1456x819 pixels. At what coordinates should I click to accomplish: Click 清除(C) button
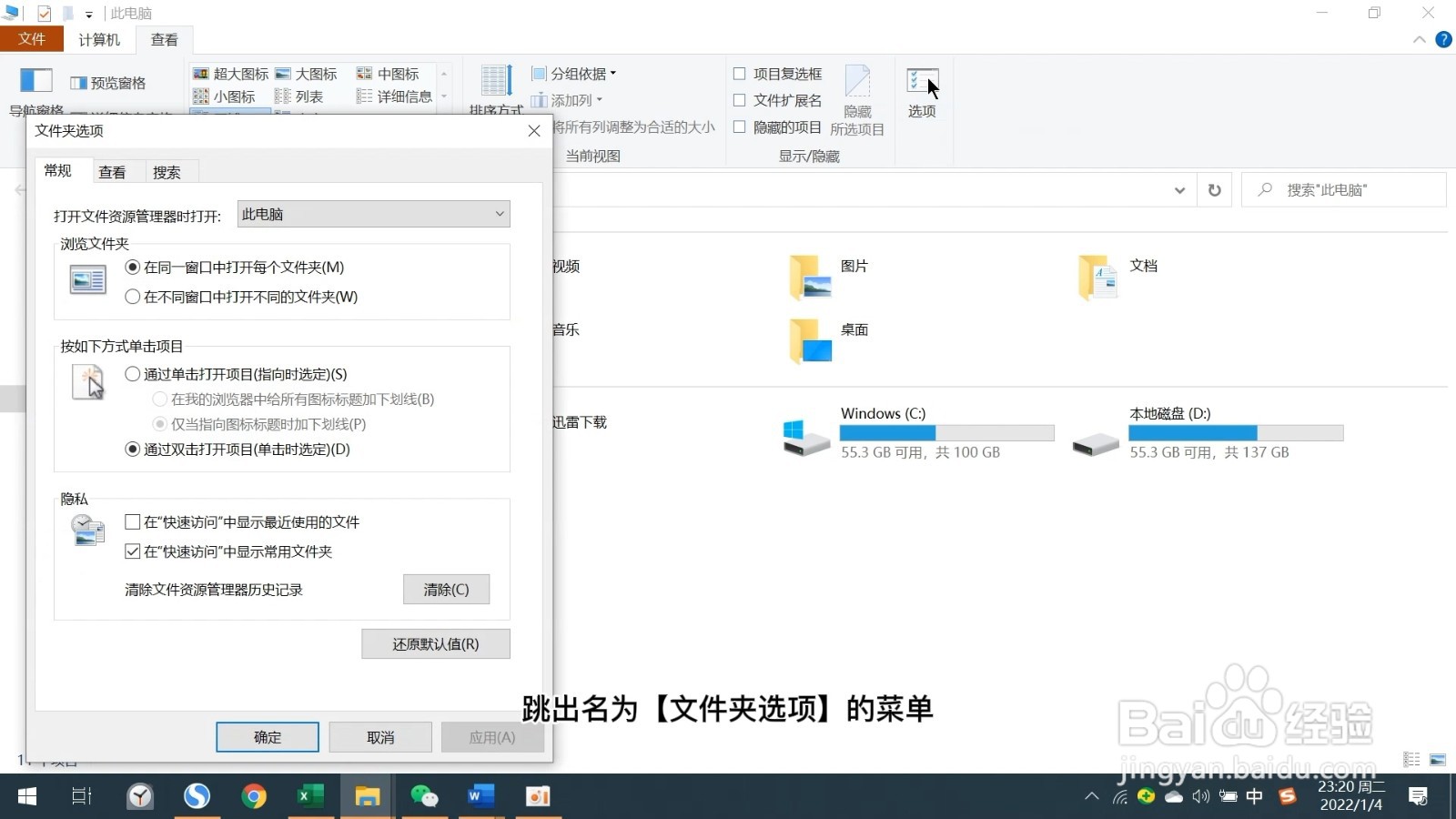pyautogui.click(x=447, y=590)
